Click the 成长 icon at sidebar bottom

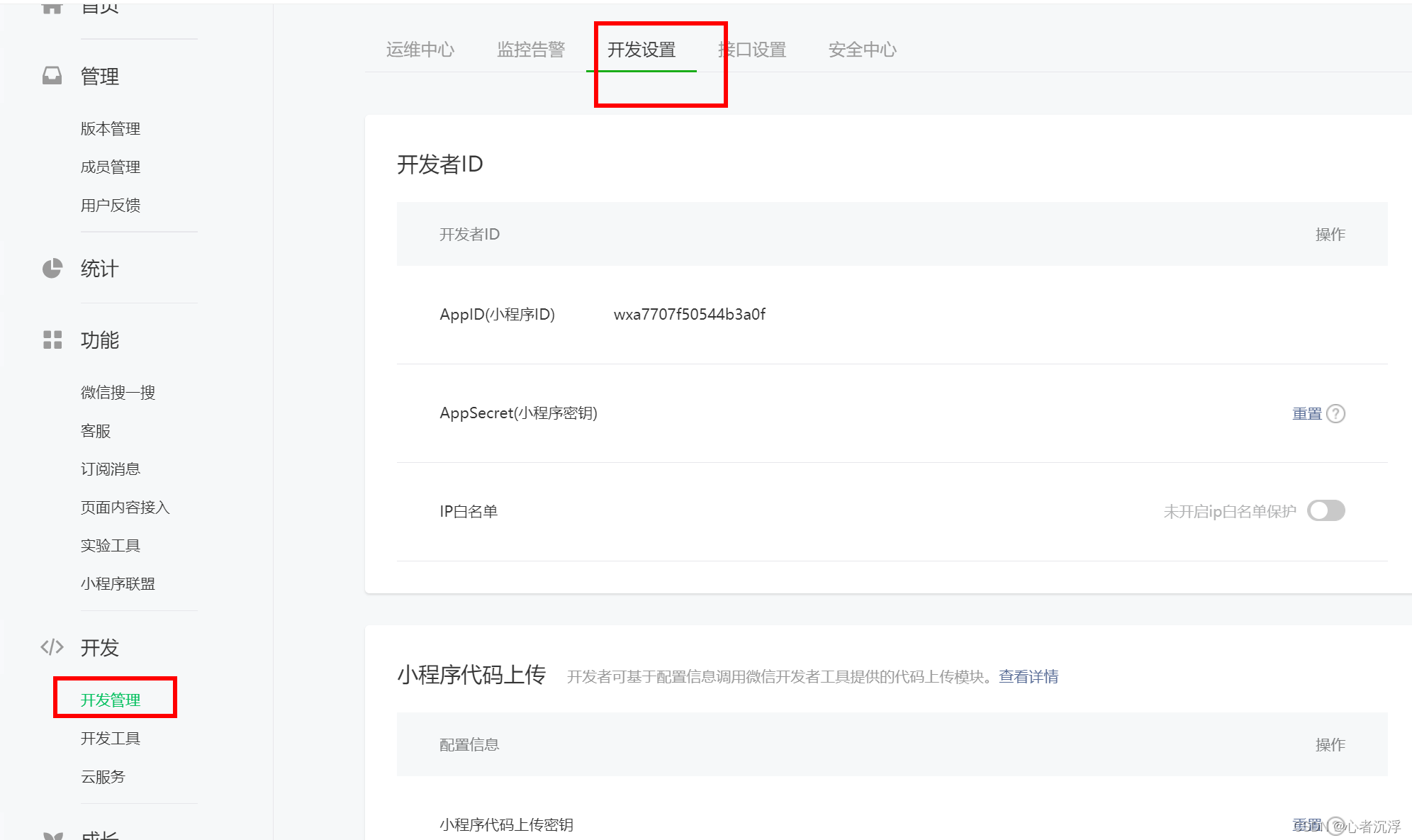[52, 835]
